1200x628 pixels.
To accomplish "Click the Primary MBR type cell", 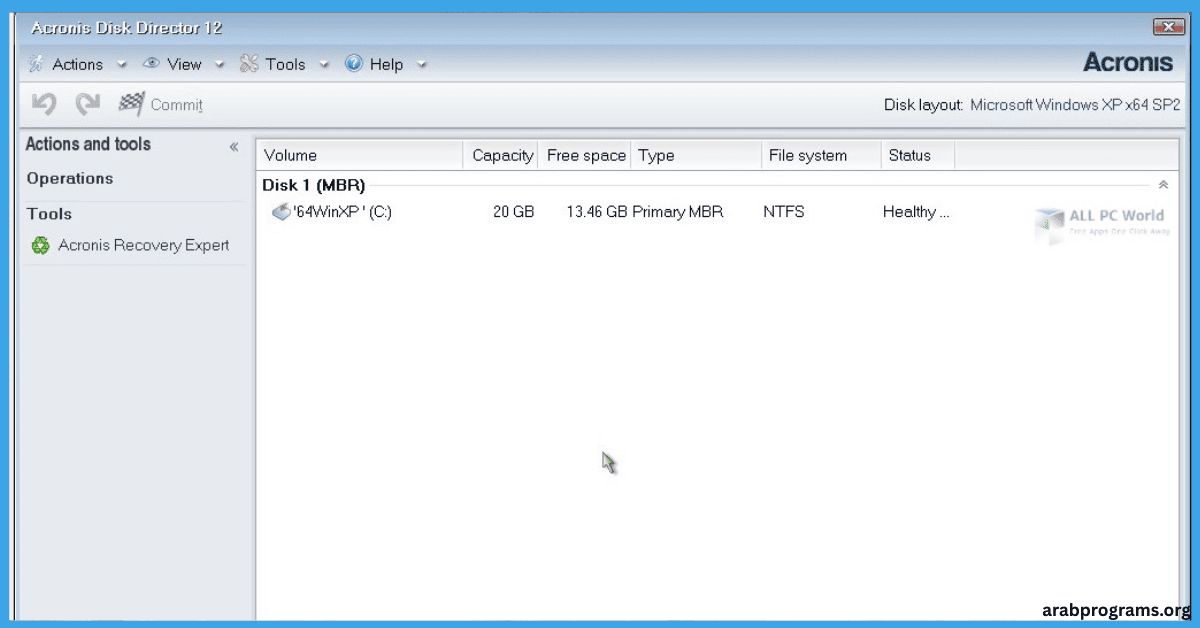I will tap(678, 212).
